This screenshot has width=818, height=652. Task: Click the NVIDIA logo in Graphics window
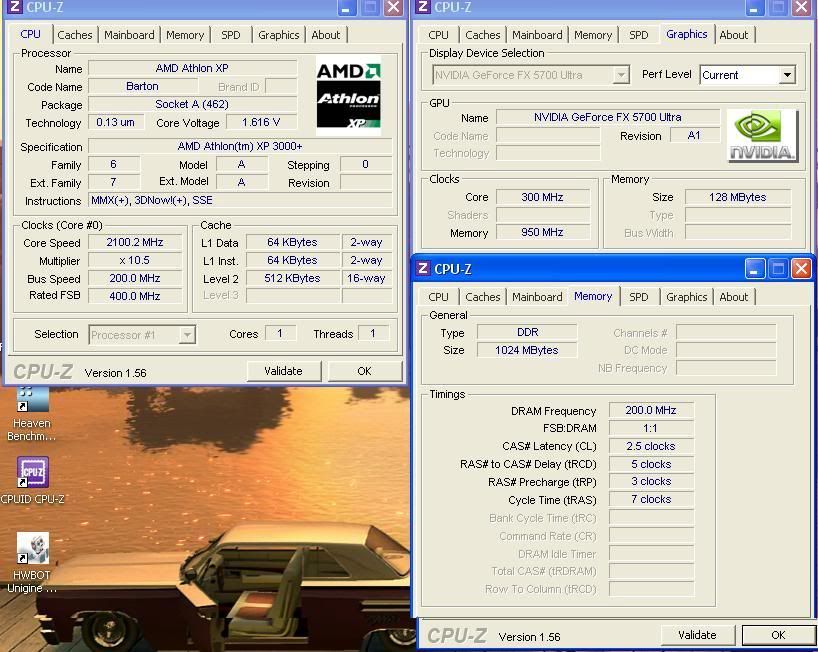click(762, 136)
